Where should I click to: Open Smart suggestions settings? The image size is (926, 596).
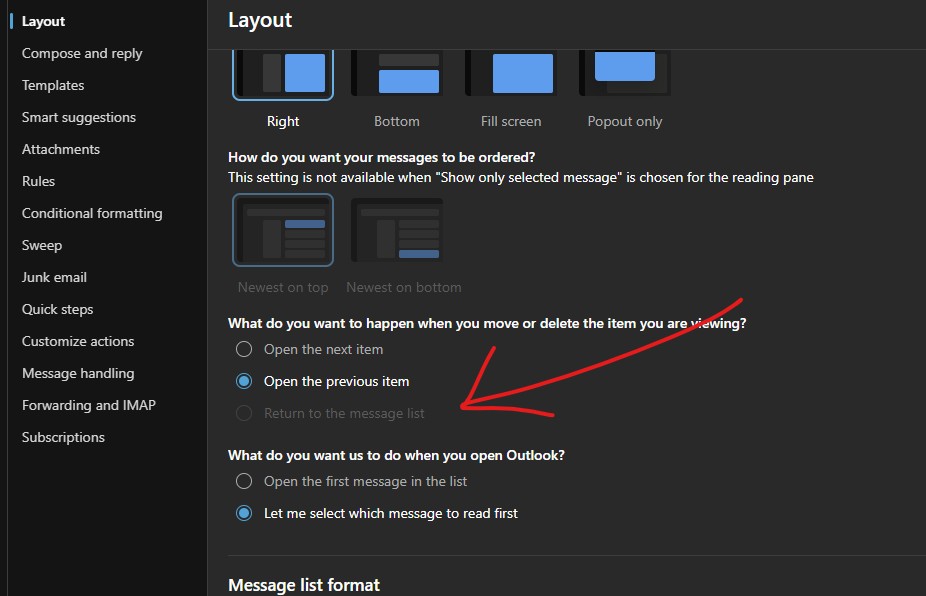(79, 117)
